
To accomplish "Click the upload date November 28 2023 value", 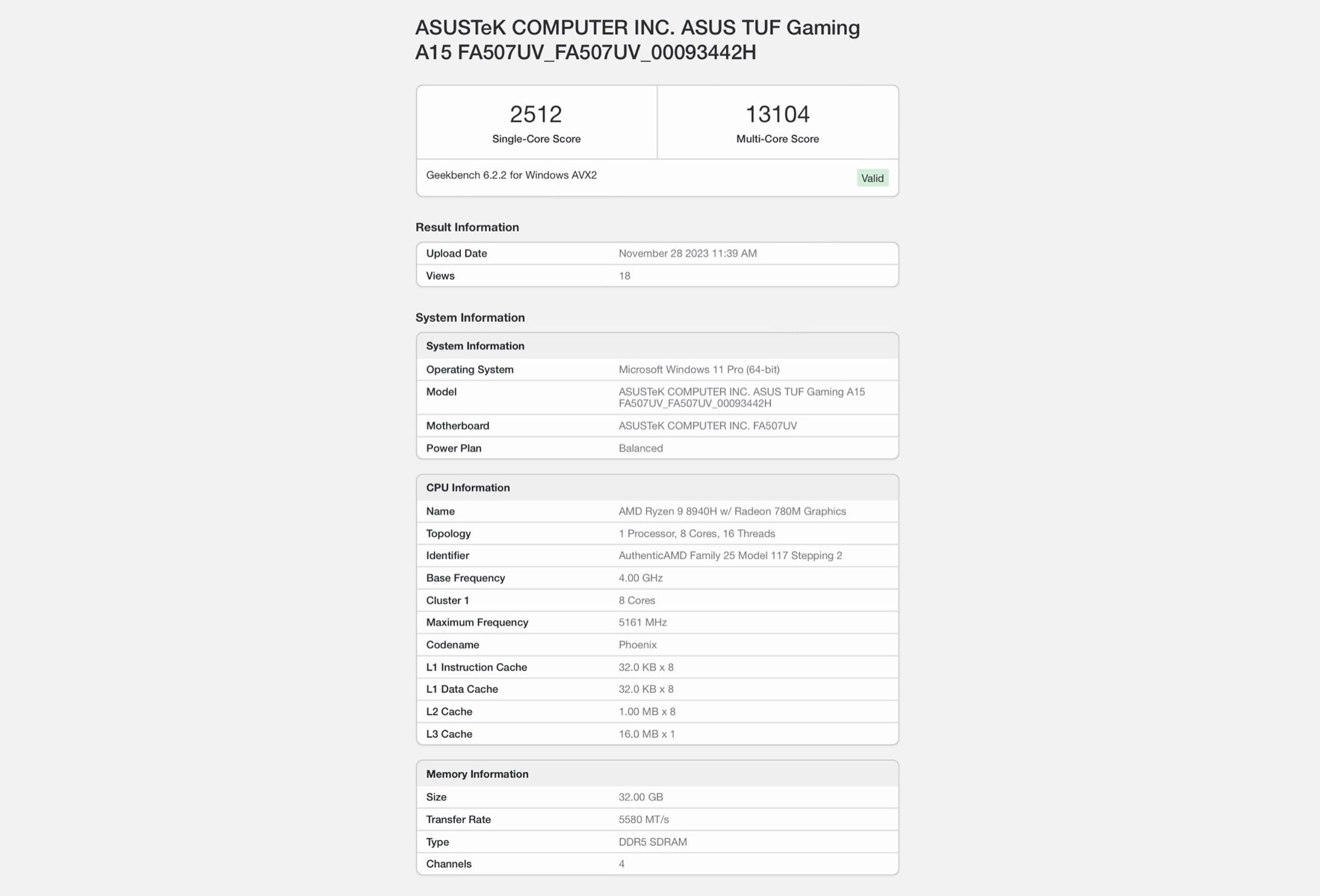I will [687, 254].
